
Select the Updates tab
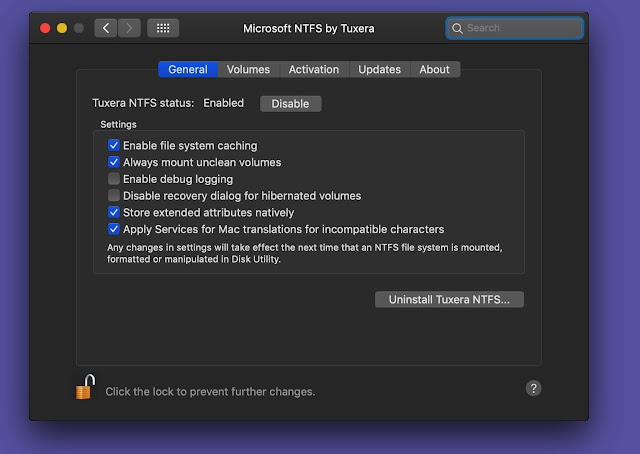pos(379,70)
